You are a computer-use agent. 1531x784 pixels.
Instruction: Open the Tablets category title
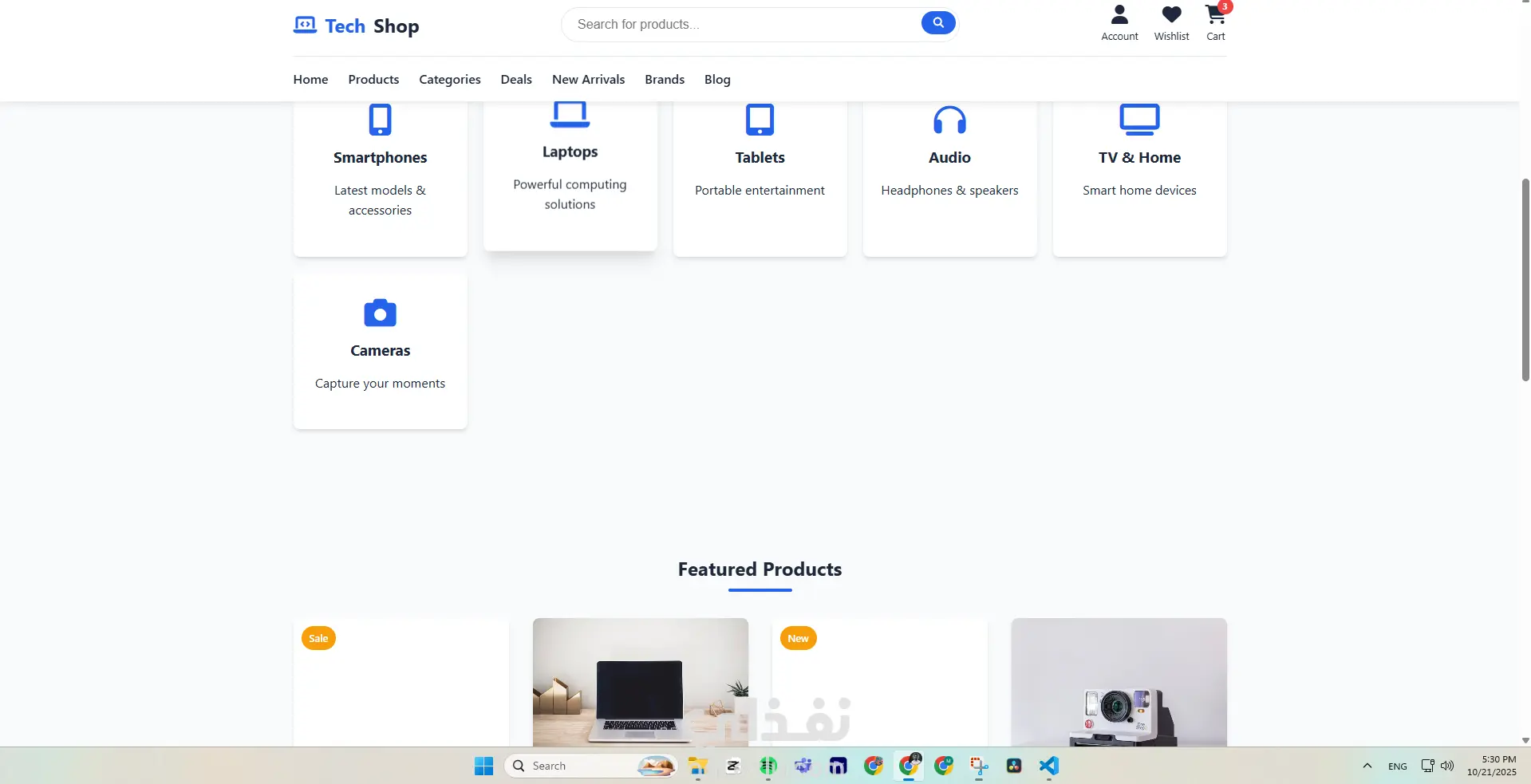click(760, 157)
